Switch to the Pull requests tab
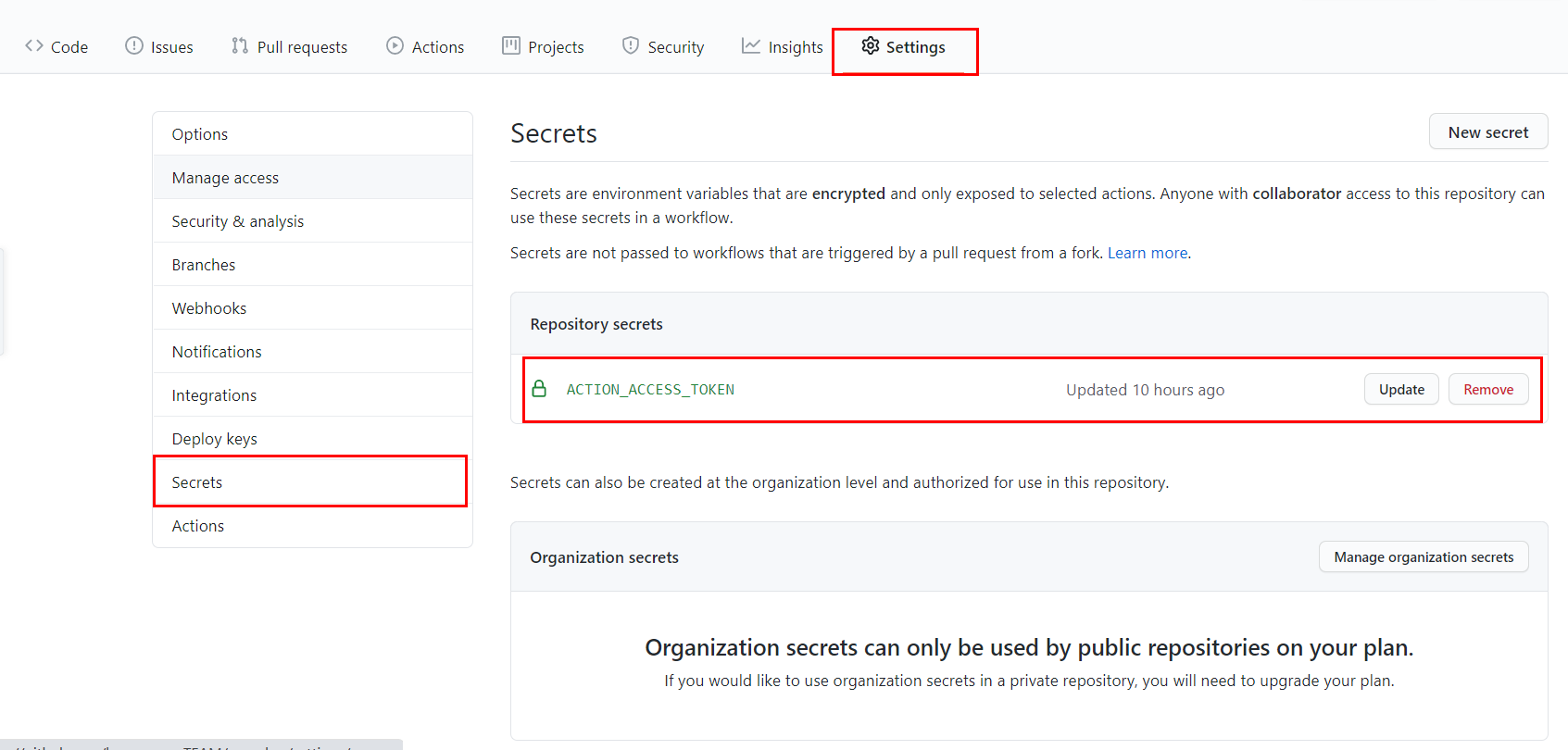 (x=302, y=47)
